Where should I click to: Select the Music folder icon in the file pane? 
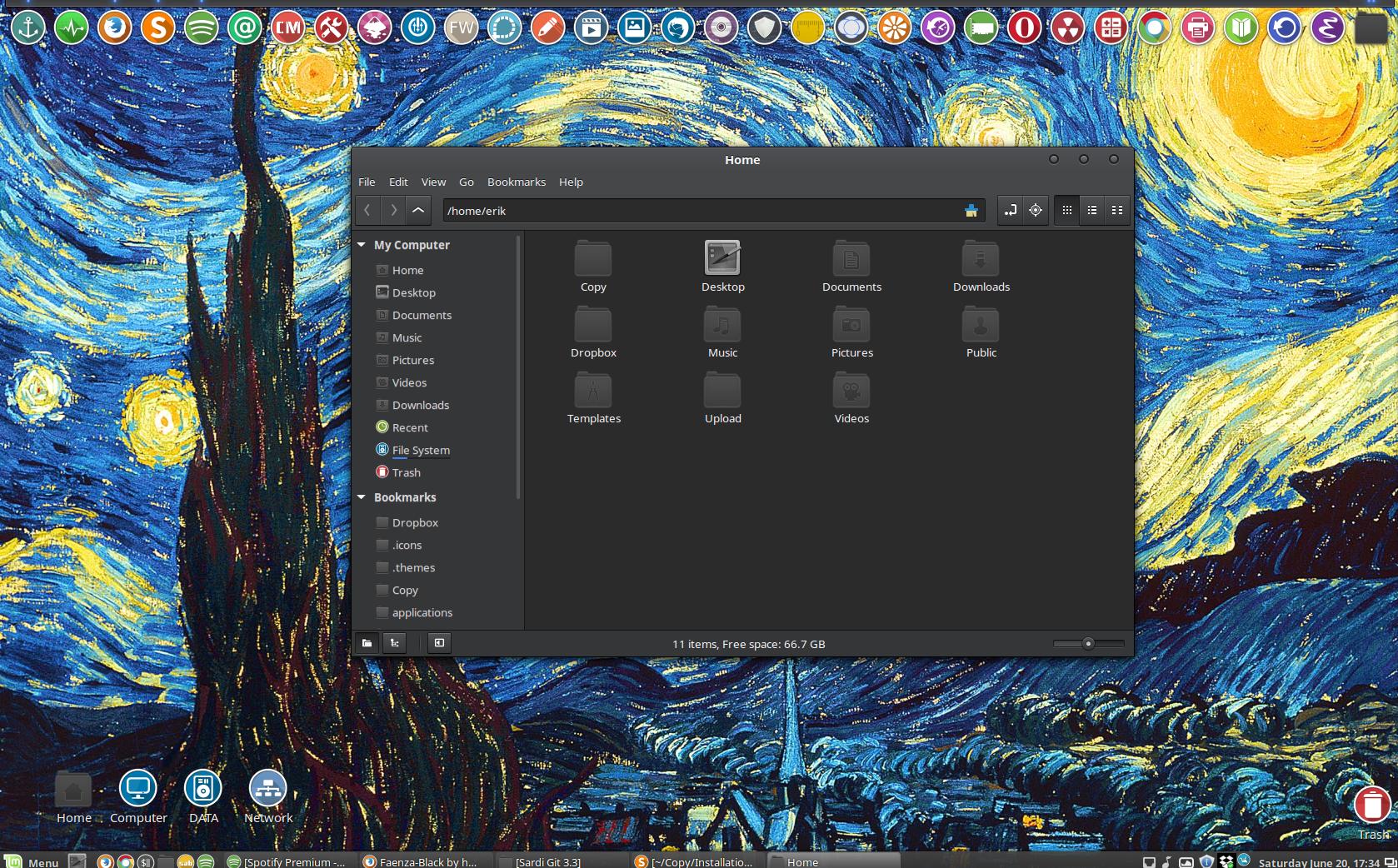pos(722,324)
